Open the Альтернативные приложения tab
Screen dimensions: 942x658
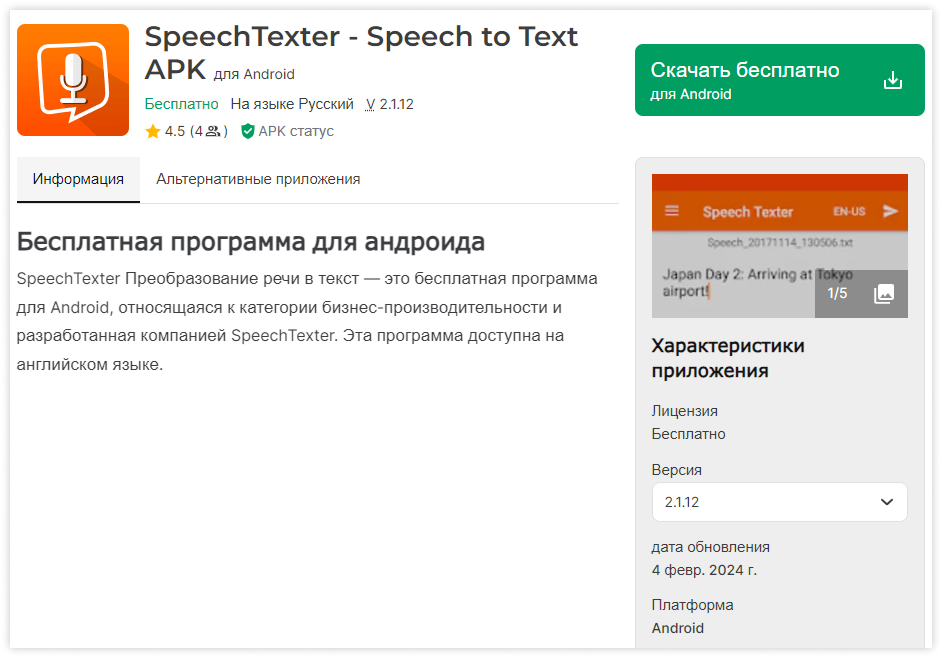258,179
